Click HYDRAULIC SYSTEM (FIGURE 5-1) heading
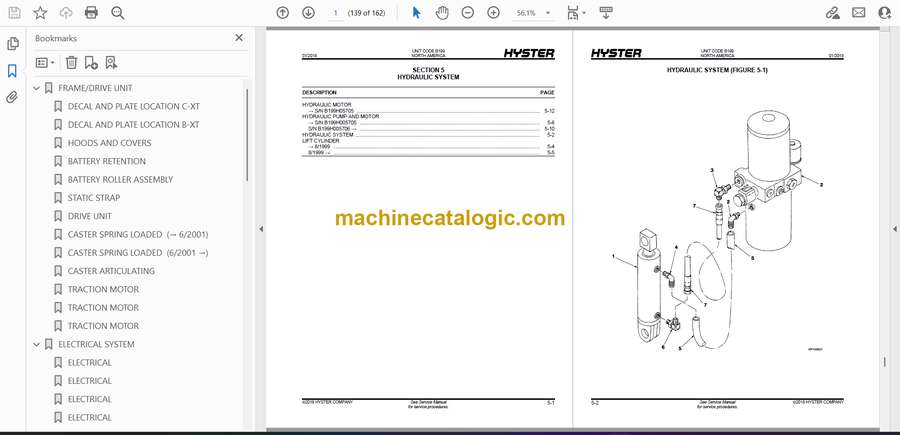 (x=717, y=70)
